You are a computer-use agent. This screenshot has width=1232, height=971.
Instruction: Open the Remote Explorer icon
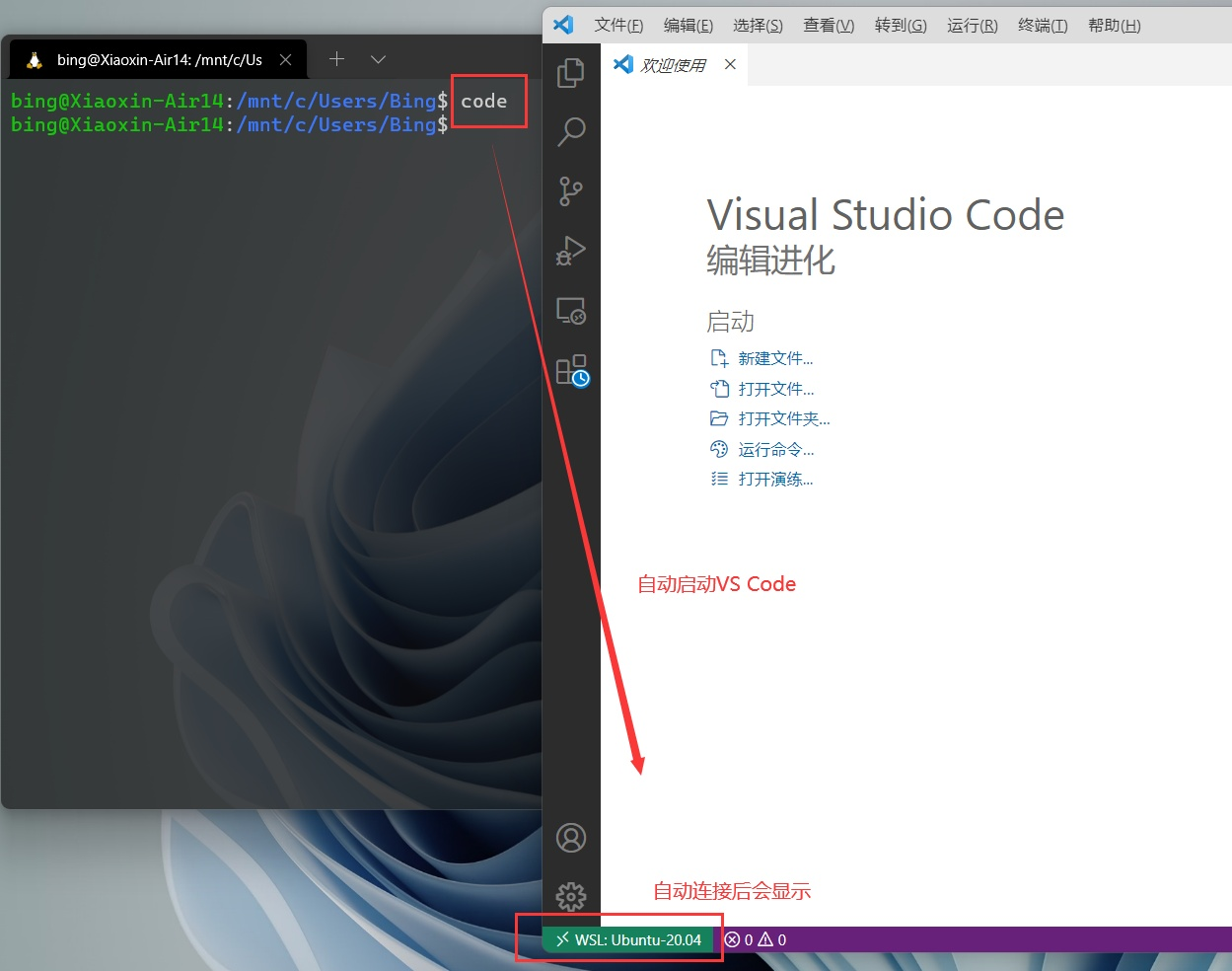[571, 310]
